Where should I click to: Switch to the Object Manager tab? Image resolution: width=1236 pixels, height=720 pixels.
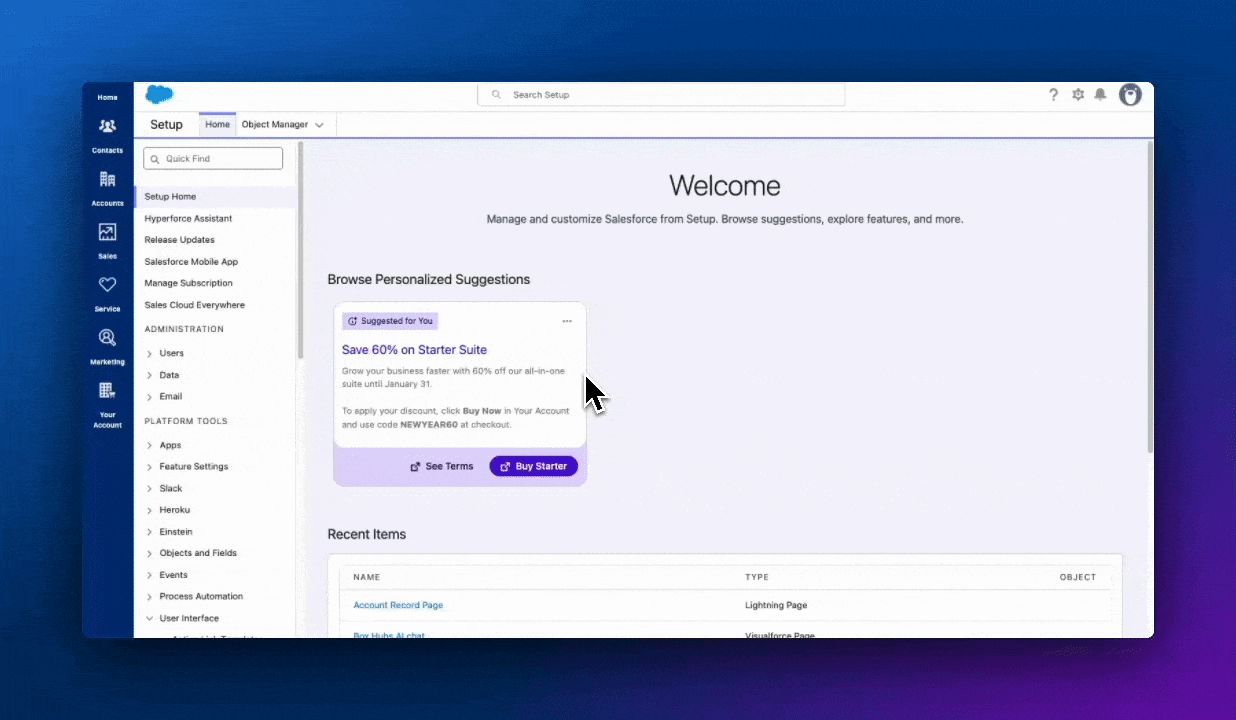275,125
